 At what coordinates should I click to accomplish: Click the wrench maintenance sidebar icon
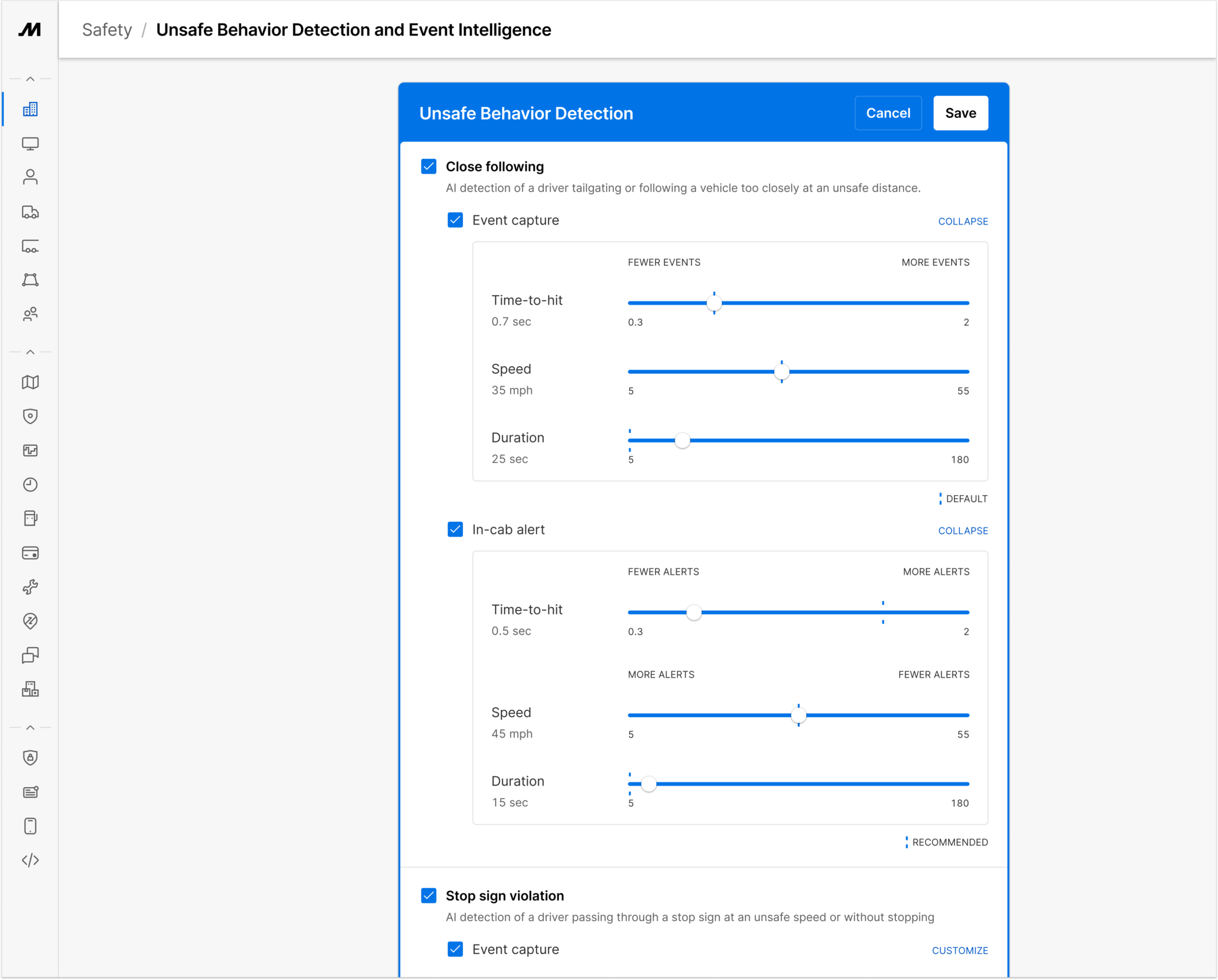30,587
